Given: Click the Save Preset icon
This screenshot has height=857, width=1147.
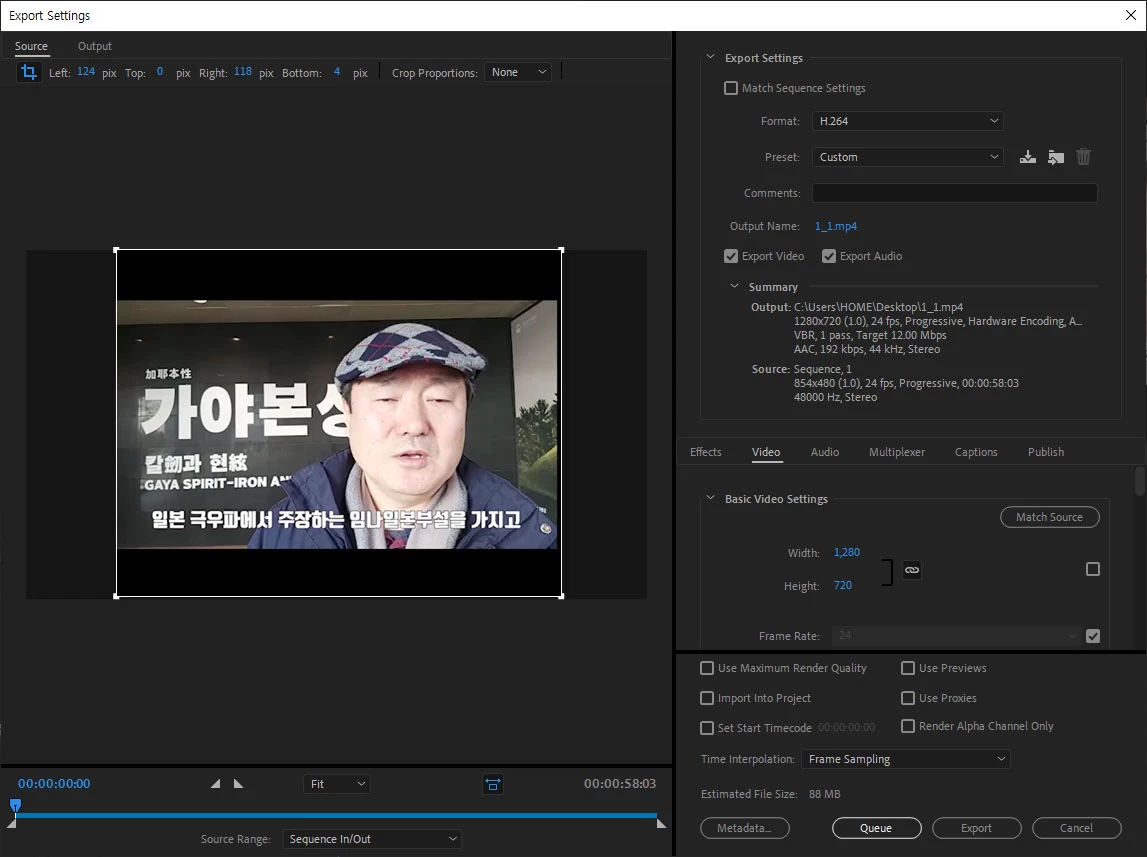Looking at the screenshot, I should [1027, 157].
